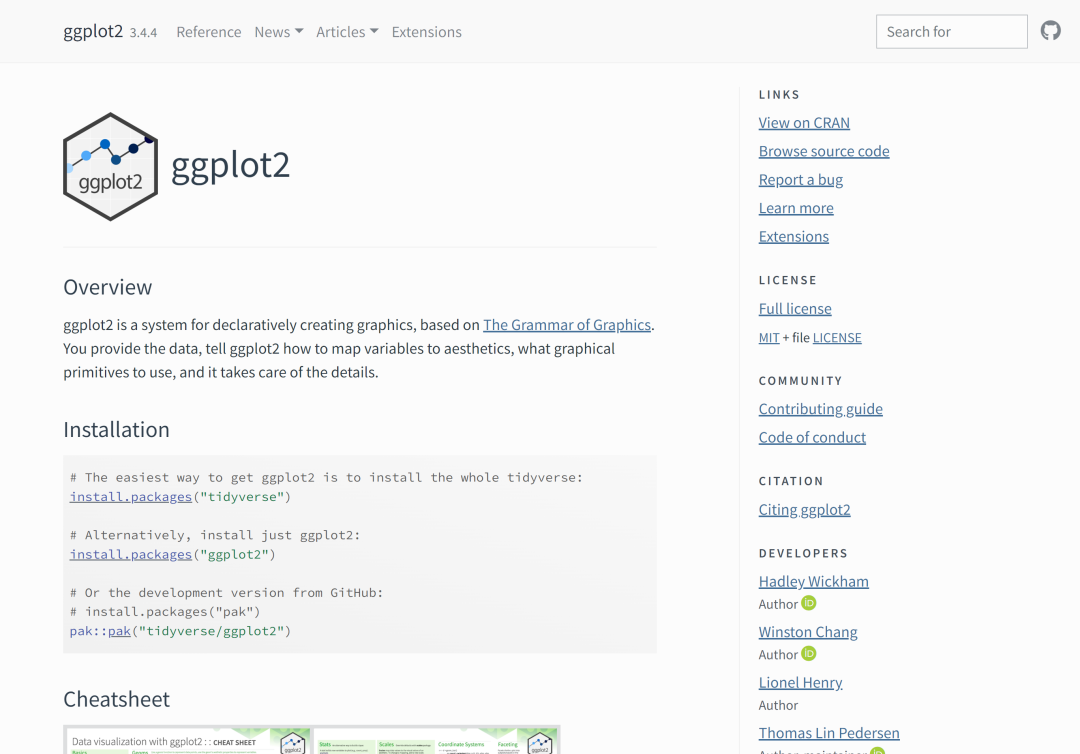Open the Learn more link
Screen dimensions: 1080x754
click(x=796, y=208)
